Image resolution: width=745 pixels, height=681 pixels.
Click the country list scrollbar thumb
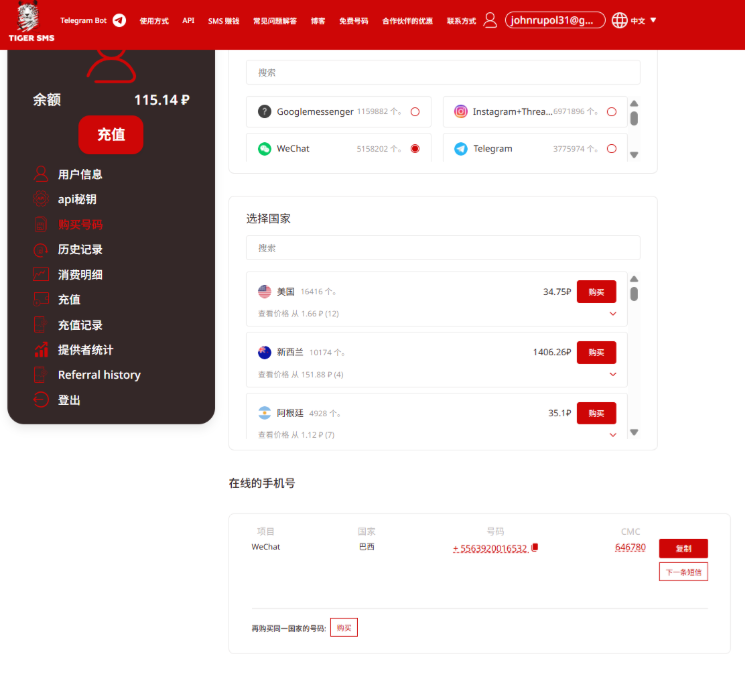(x=634, y=294)
